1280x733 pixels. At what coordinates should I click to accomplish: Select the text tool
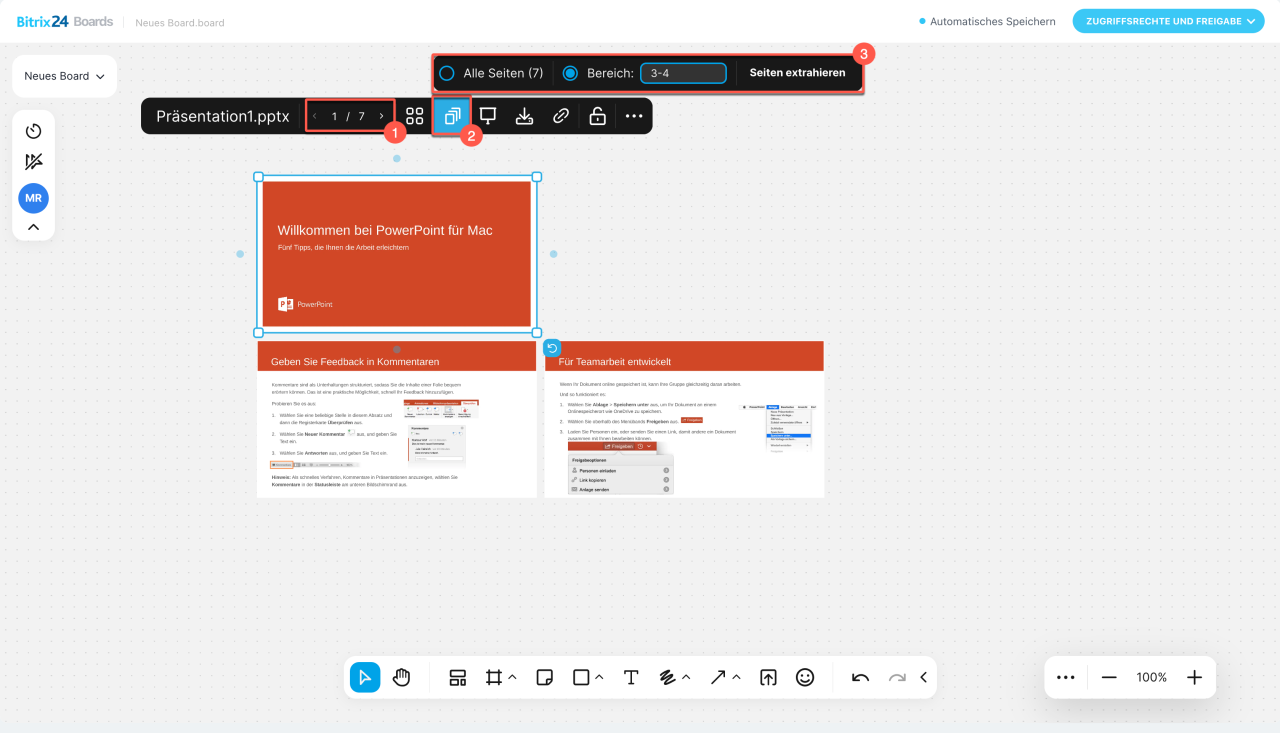tap(631, 677)
